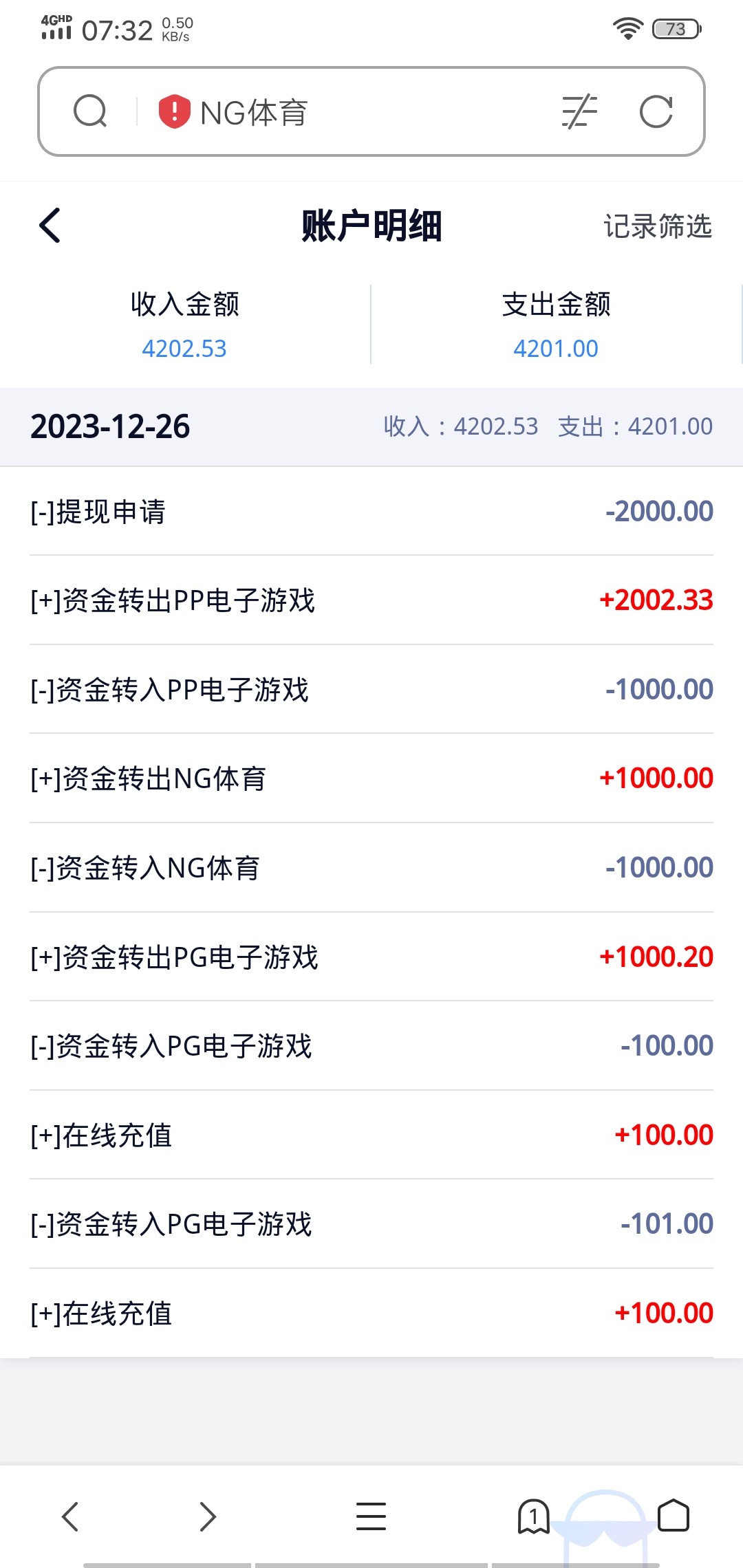Select the 收入金额 summary tab
The height and width of the screenshot is (1568, 743).
click(184, 325)
